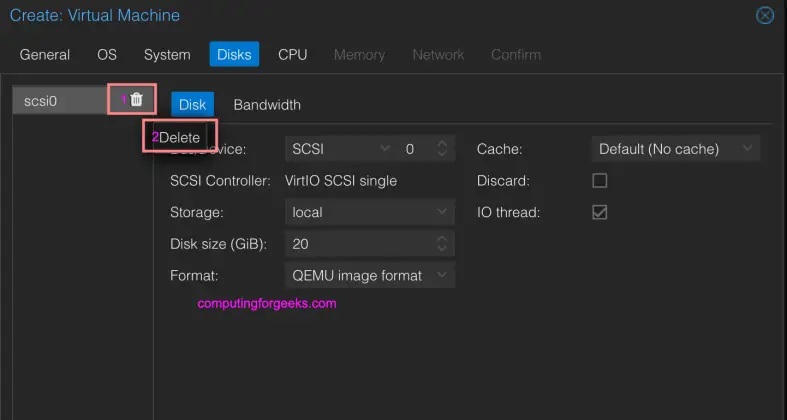The height and width of the screenshot is (420, 787).
Task: Click the trash icon next to scsi0
Action: [137, 99]
